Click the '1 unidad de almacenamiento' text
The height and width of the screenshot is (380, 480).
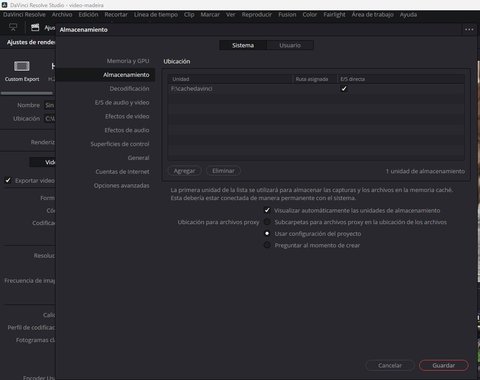[425, 171]
